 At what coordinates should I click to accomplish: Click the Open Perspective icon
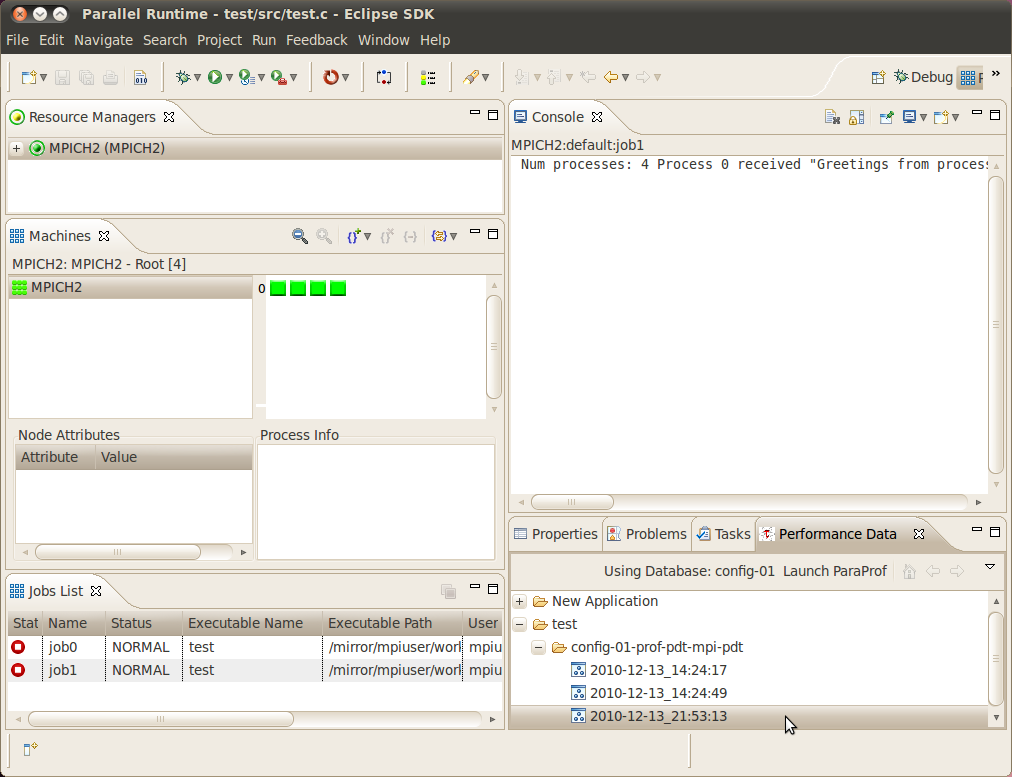point(878,77)
